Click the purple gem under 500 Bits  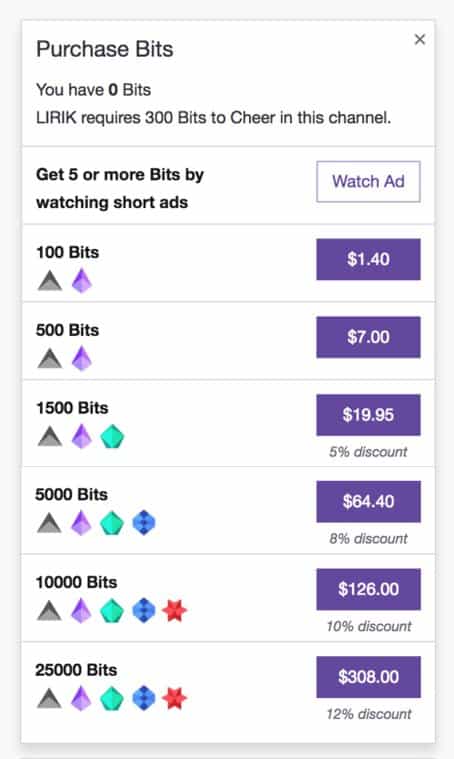(82, 358)
